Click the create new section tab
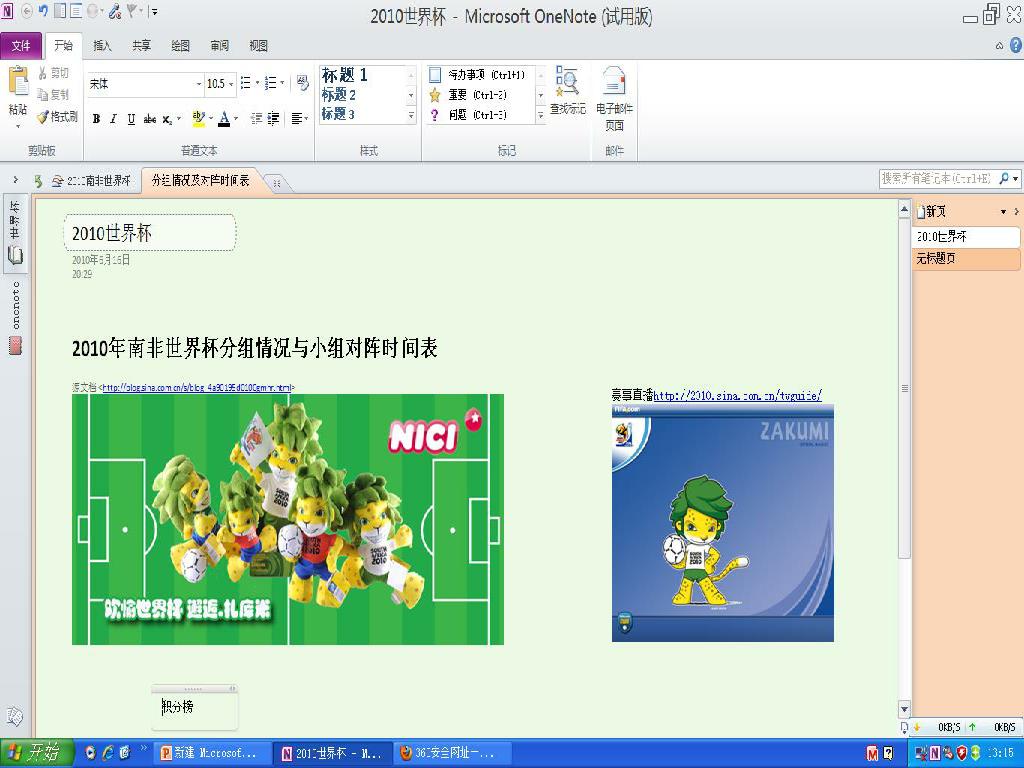The width and height of the screenshot is (1024, 768). 276,184
